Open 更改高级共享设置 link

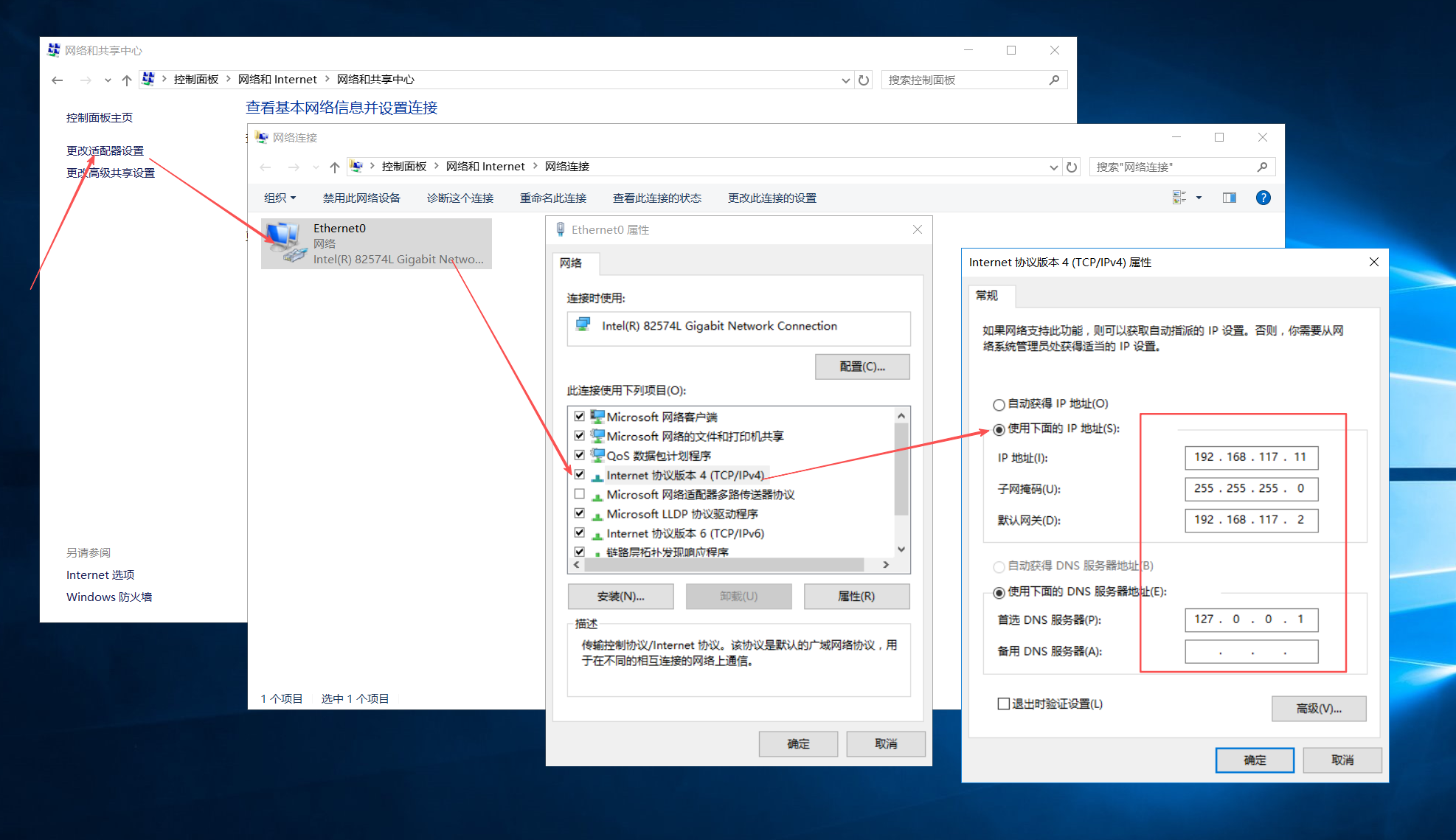point(111,173)
